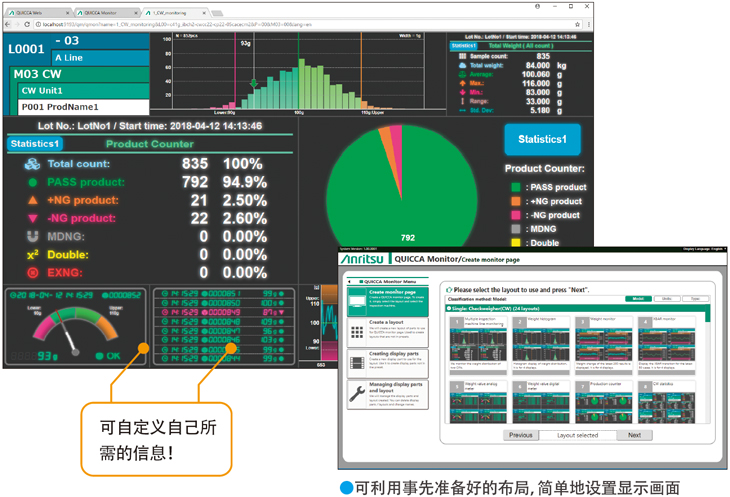
Task: Switch classification method to Model
Action: click(x=638, y=299)
